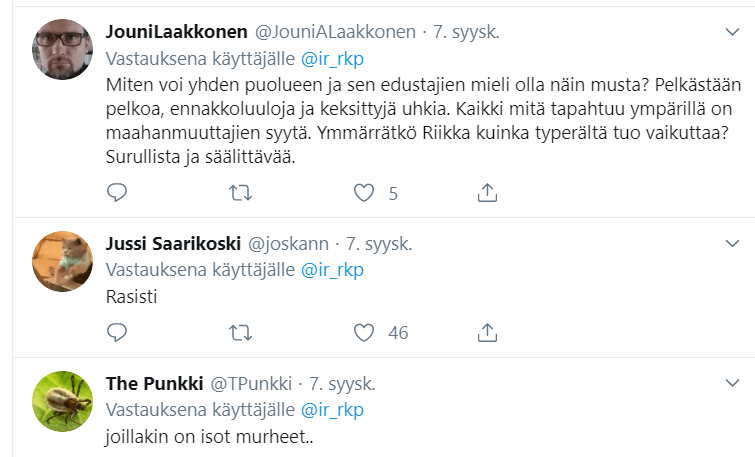
Task: Open the dropdown arrow on The Punkki's tweet
Action: [731, 383]
